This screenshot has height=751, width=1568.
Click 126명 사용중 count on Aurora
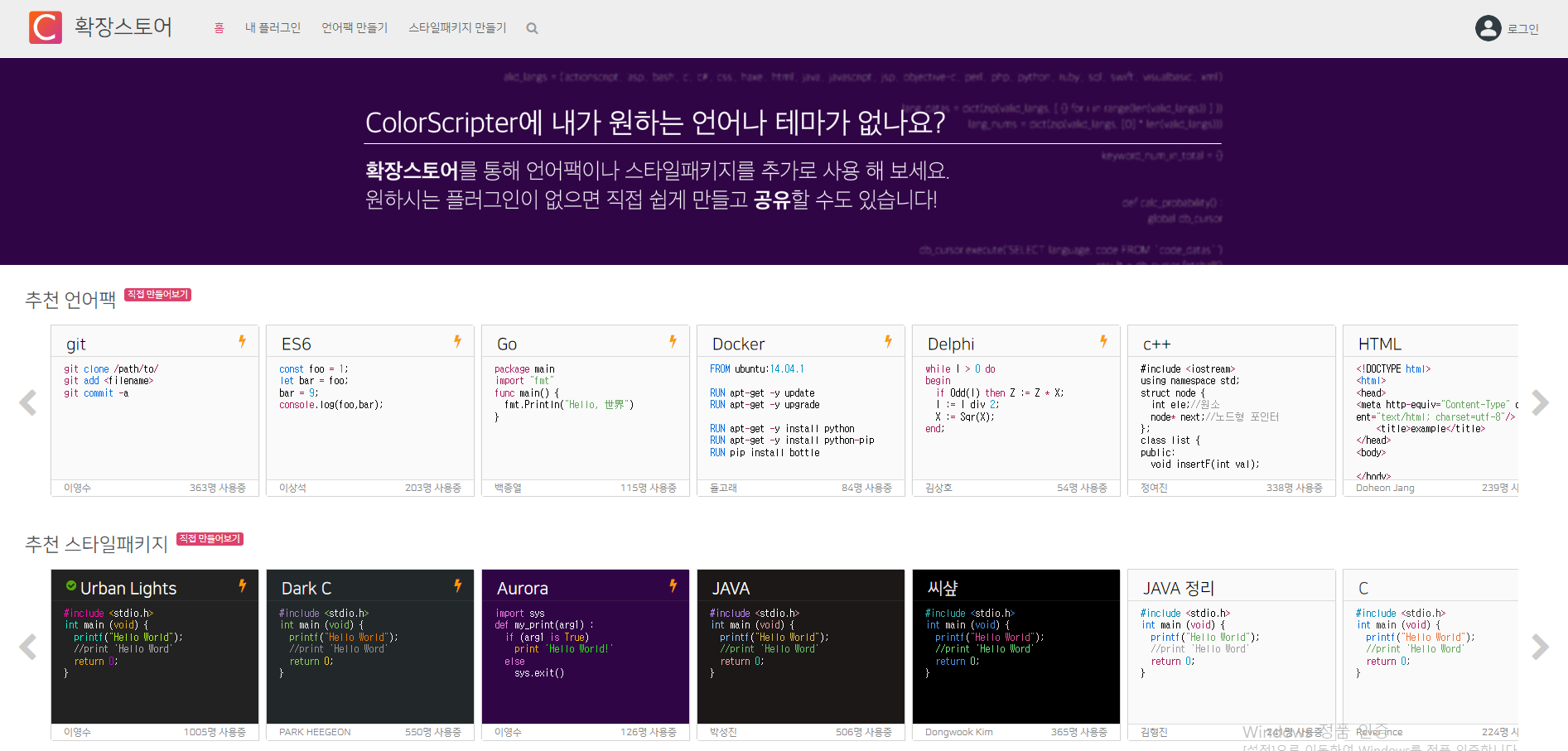[x=648, y=732]
